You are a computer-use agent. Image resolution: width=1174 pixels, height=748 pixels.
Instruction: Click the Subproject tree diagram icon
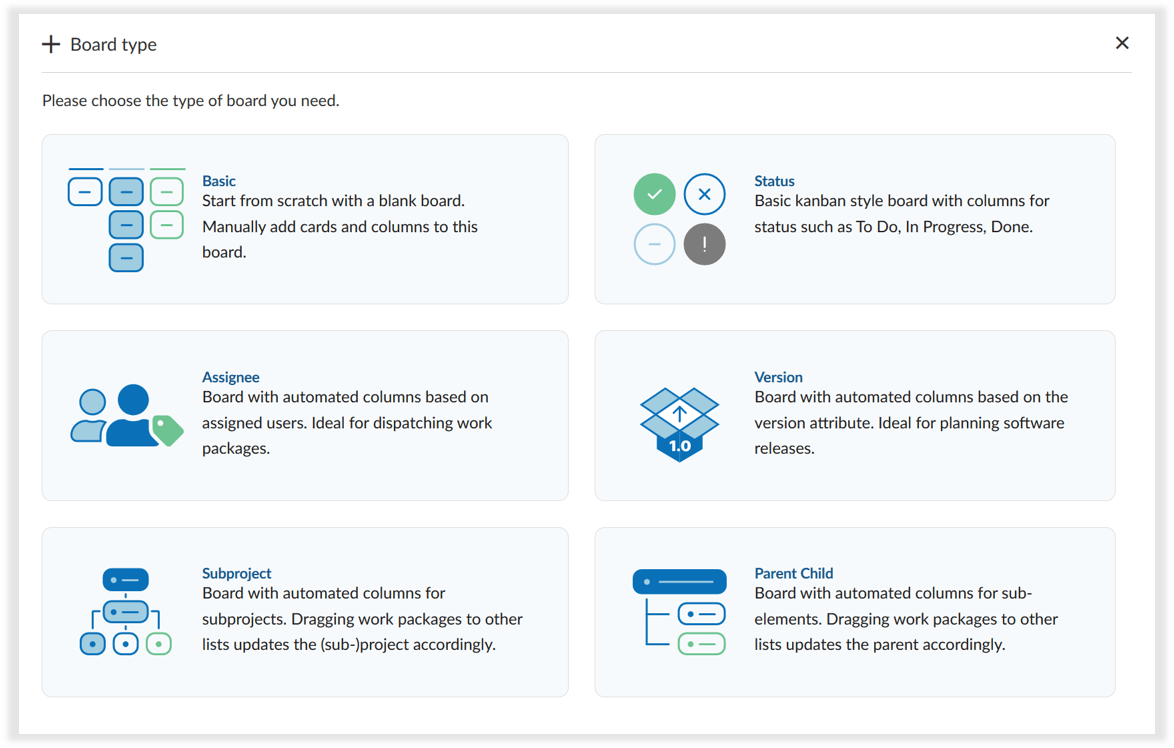pyautogui.click(x=124, y=612)
